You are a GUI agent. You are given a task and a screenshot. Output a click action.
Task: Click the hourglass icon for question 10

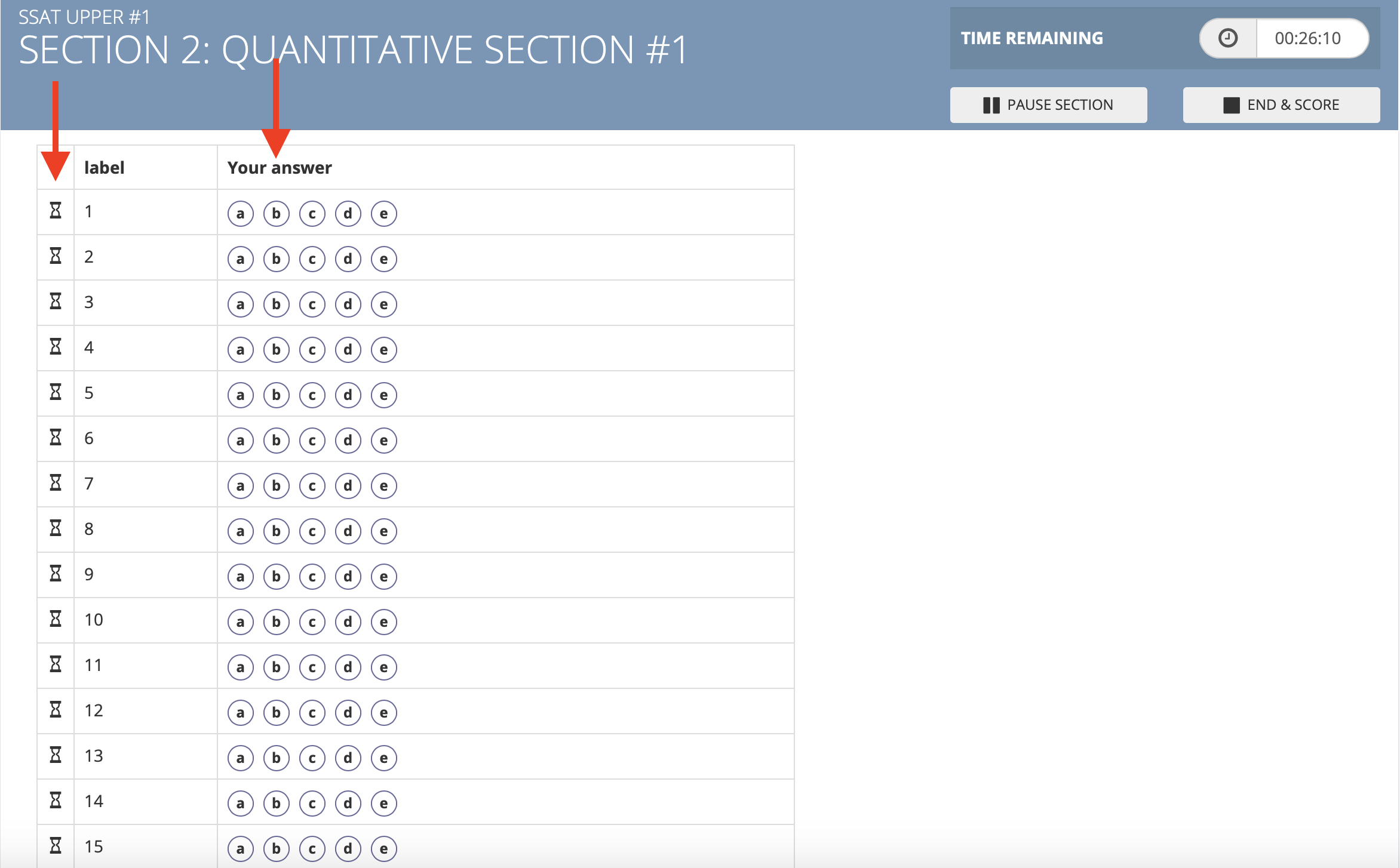pos(56,619)
